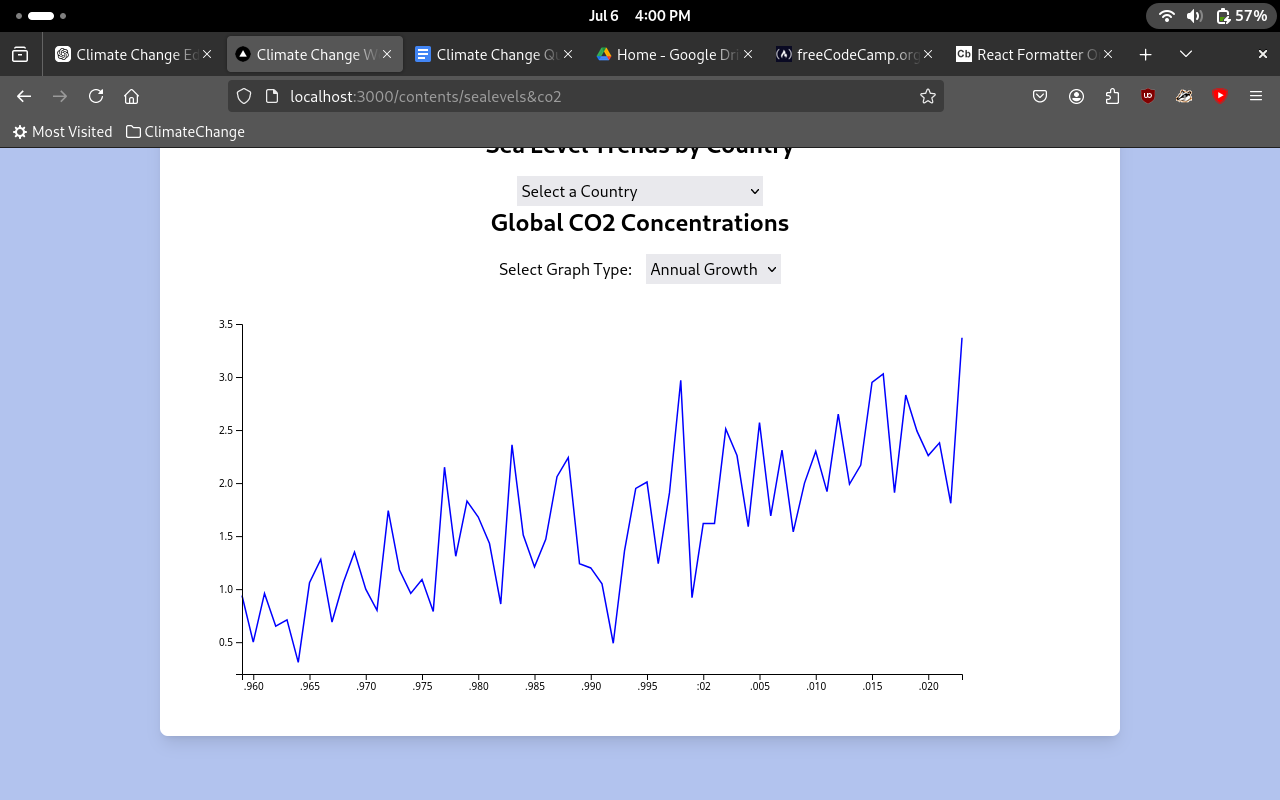Open the Select a Country dropdown
1280x800 pixels.
click(x=639, y=191)
